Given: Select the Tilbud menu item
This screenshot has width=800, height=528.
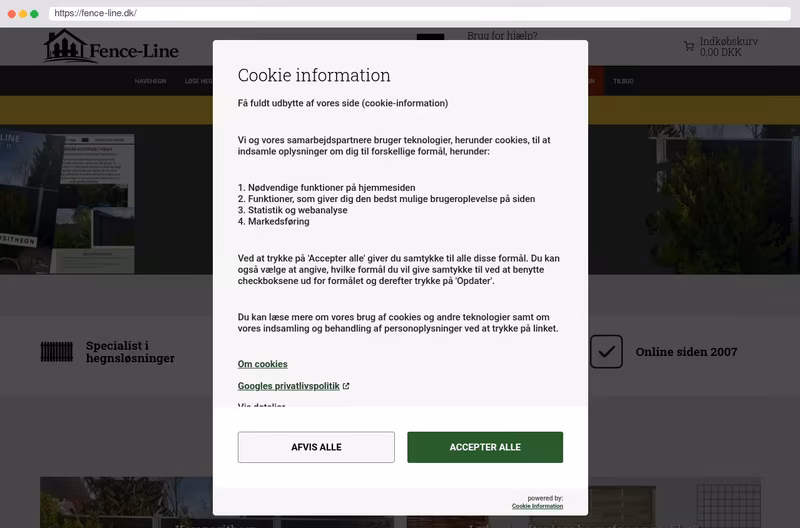Looking at the screenshot, I should [x=623, y=81].
